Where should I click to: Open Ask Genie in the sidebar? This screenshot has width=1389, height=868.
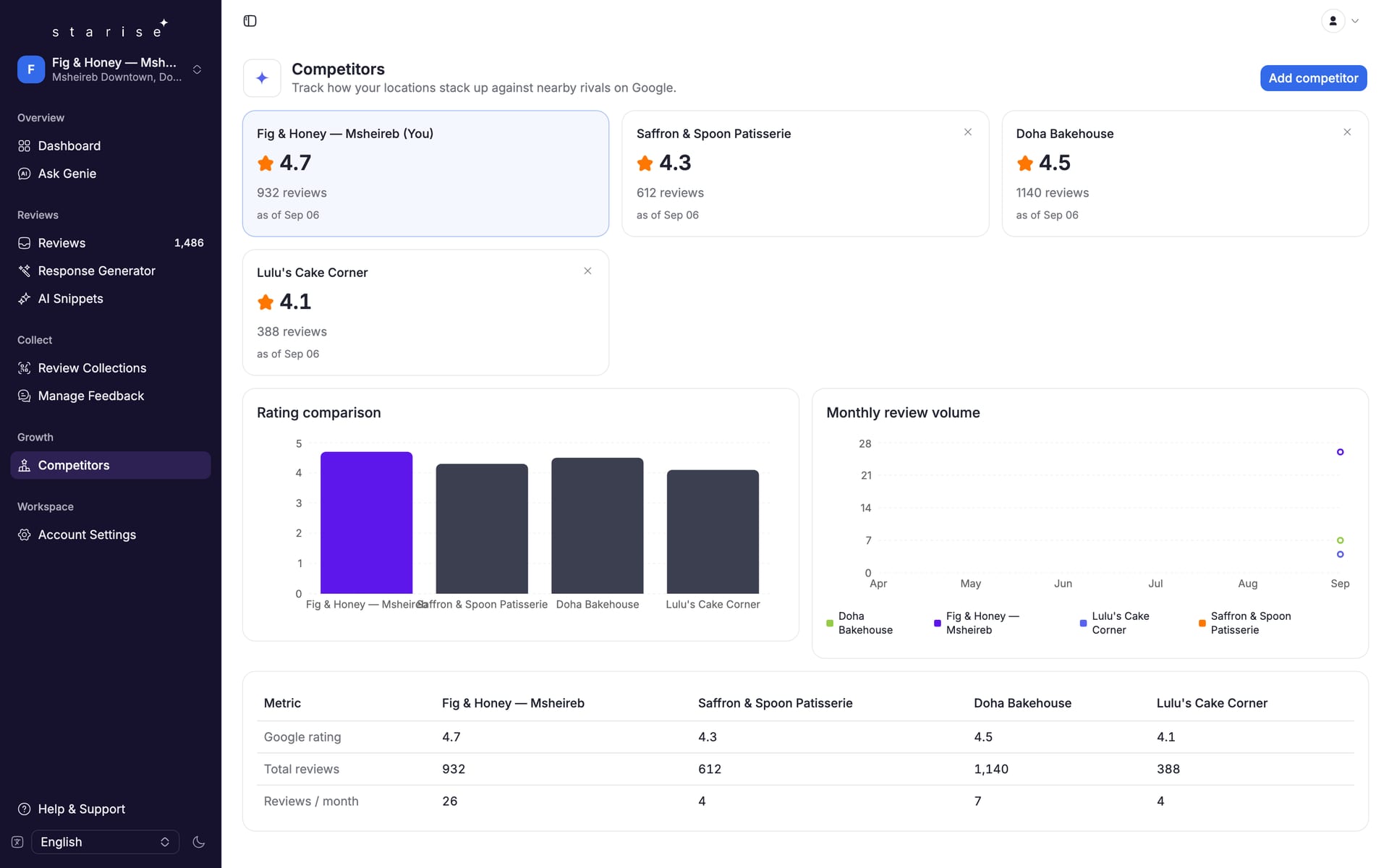pos(111,174)
